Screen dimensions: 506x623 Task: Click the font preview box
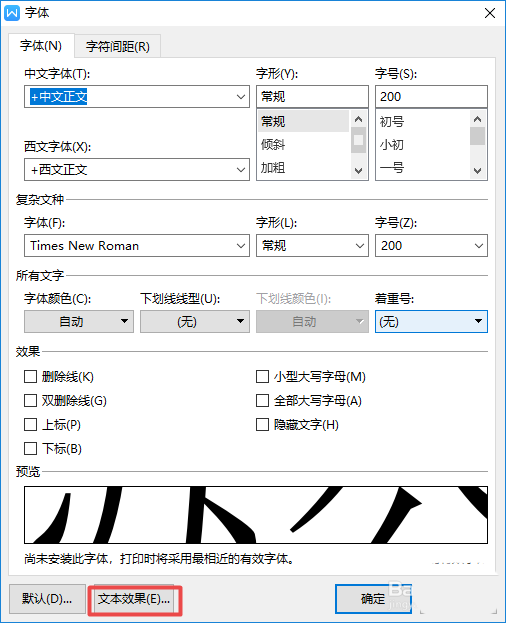(256, 515)
